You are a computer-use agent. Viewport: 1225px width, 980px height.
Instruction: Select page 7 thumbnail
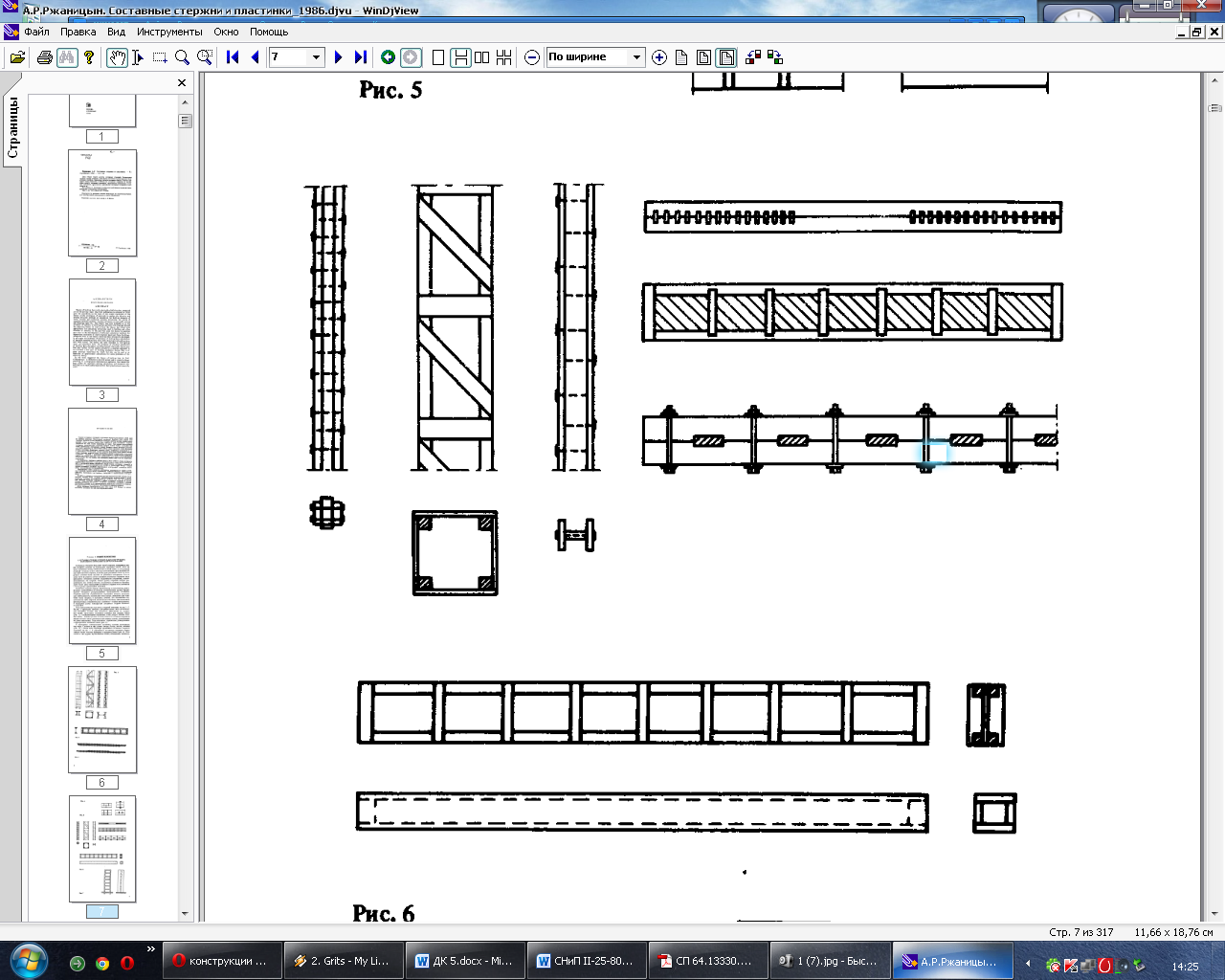point(102,849)
